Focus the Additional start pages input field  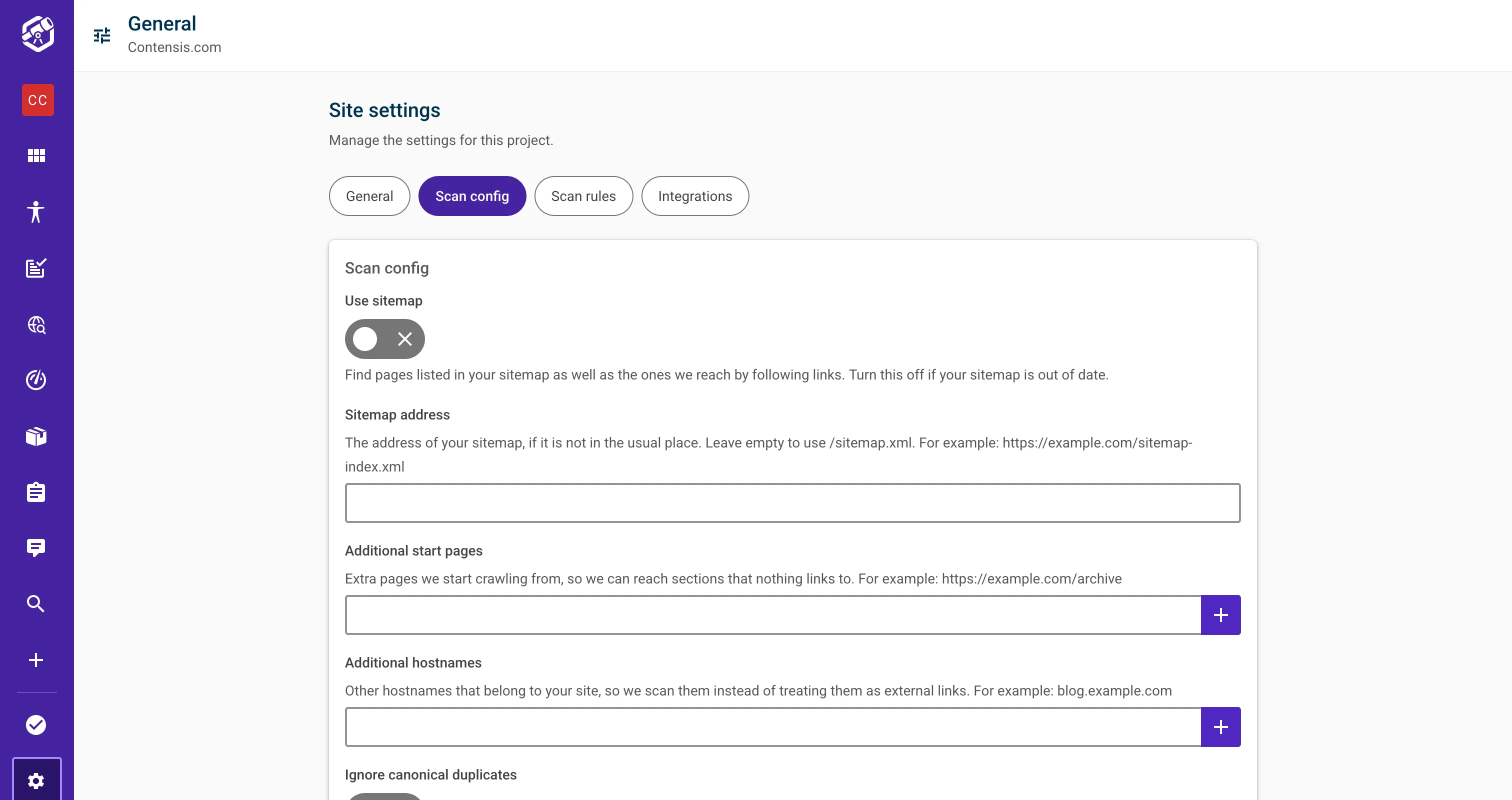pyautogui.click(x=773, y=614)
